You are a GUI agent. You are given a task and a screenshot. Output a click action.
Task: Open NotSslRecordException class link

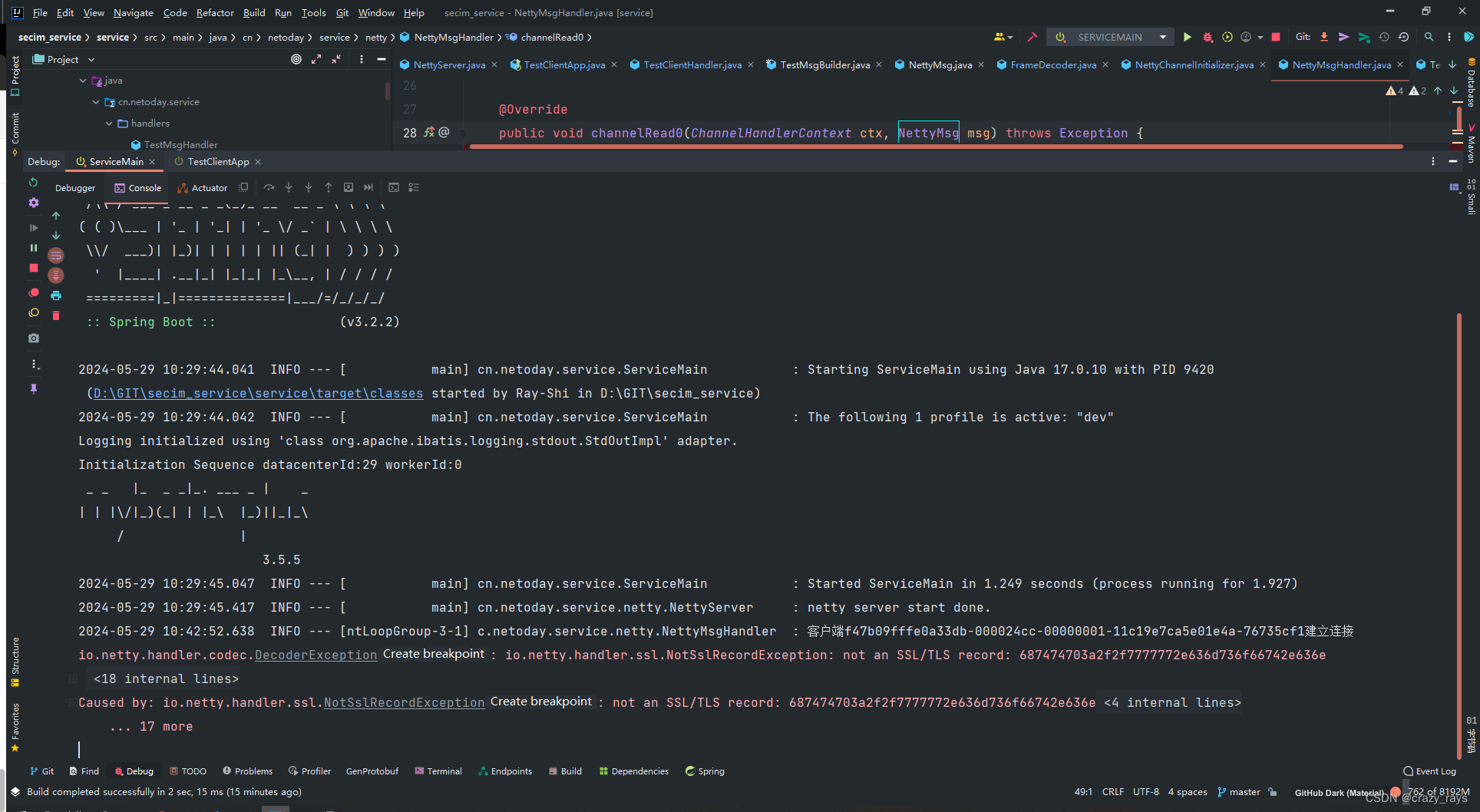404,703
